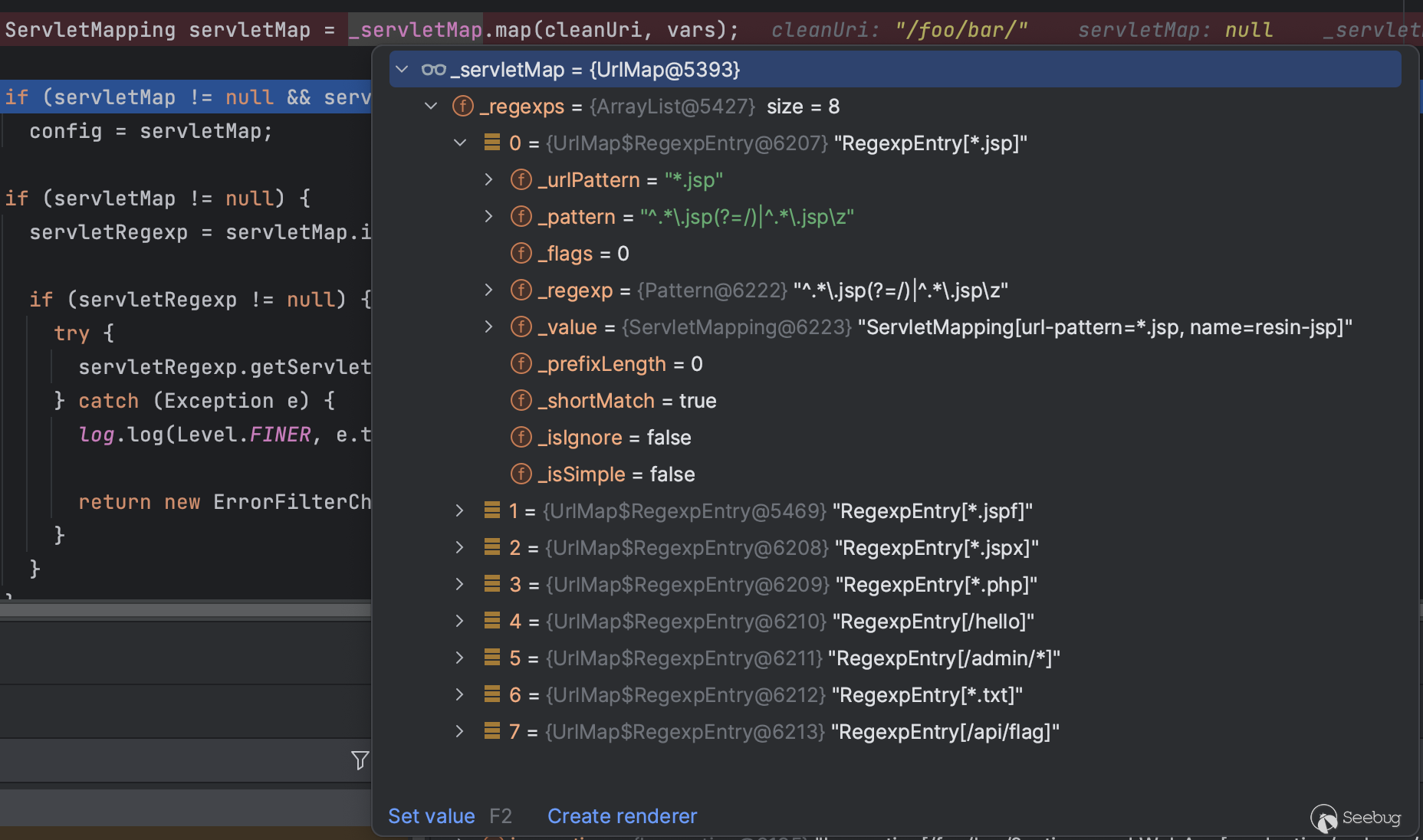Click the glasses watch icon beside _servletMap
The image size is (1423, 840).
[x=433, y=70]
